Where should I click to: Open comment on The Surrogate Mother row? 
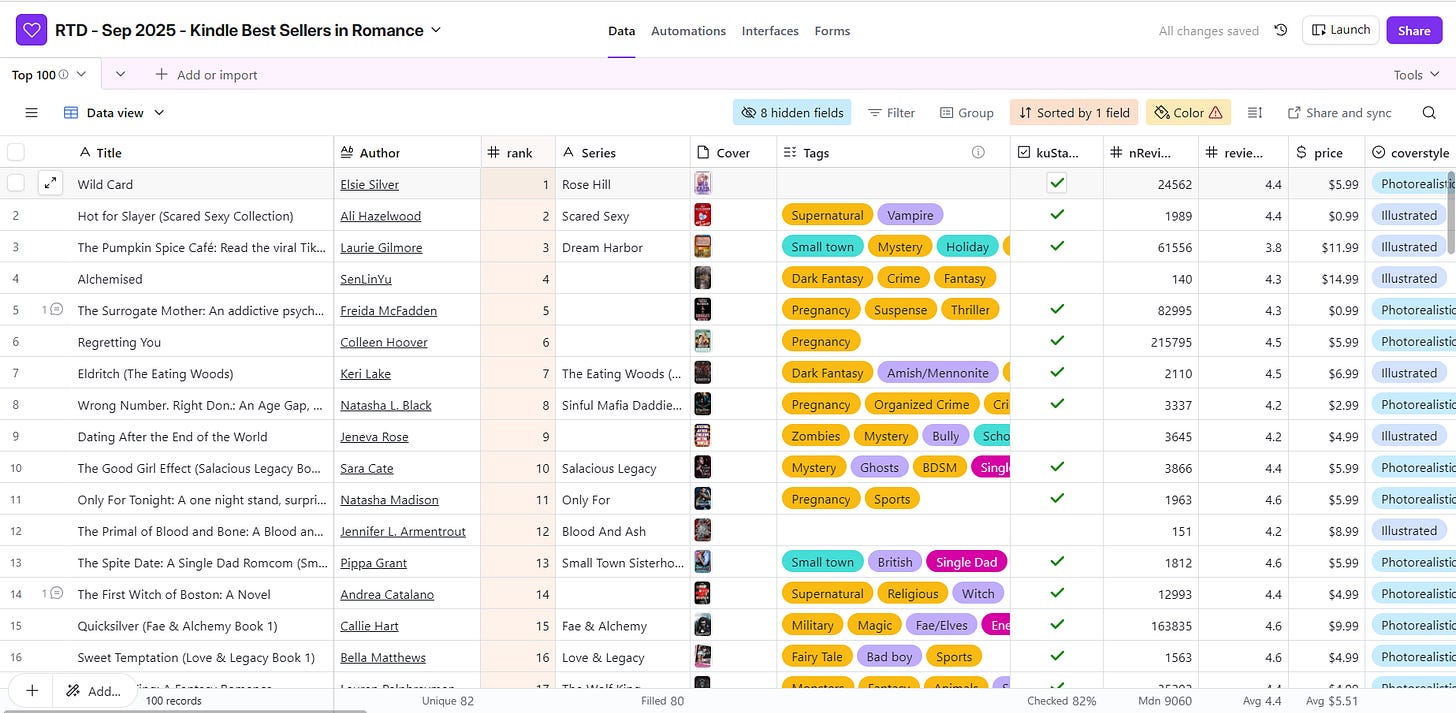52,310
